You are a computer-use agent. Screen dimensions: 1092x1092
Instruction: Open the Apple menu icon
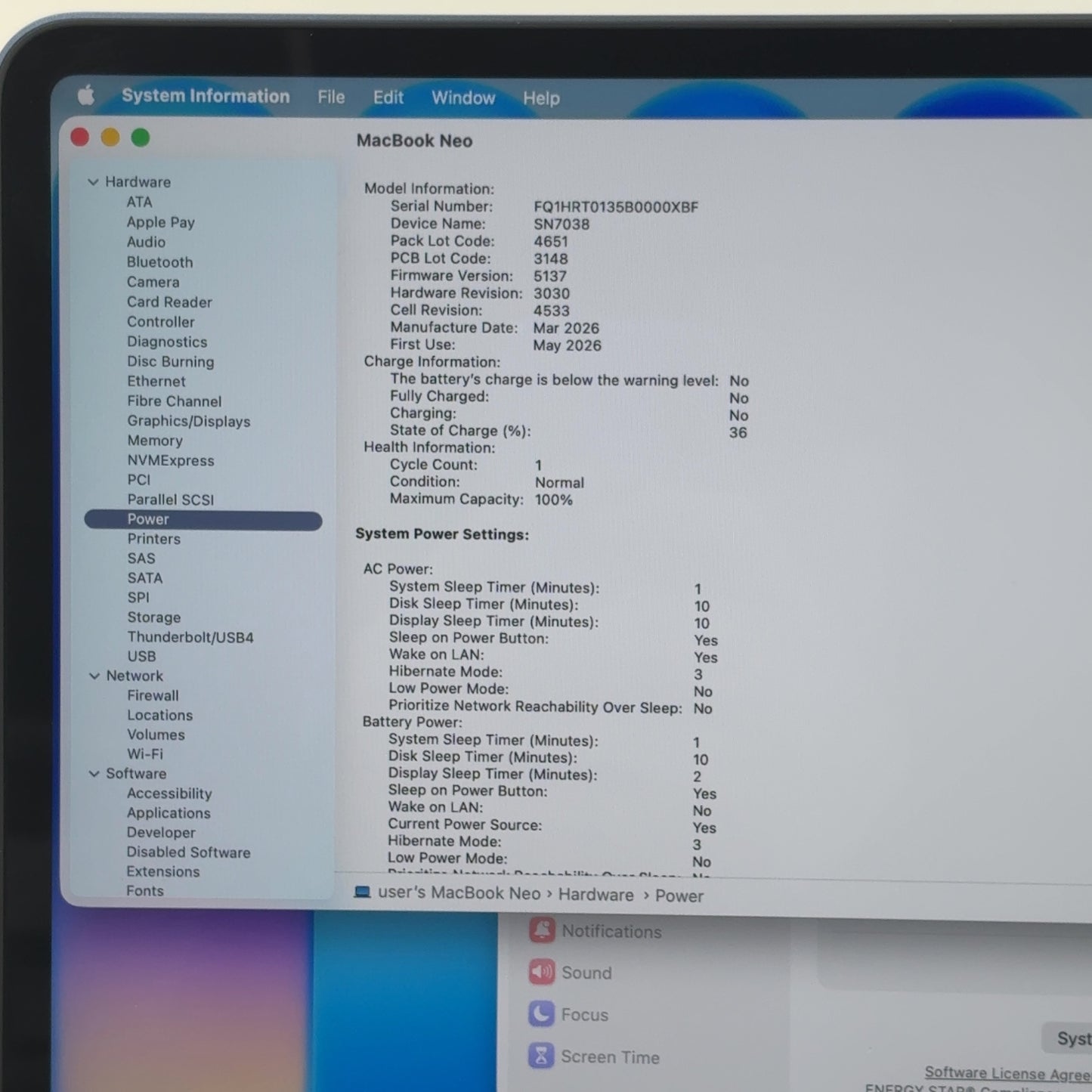[86, 95]
